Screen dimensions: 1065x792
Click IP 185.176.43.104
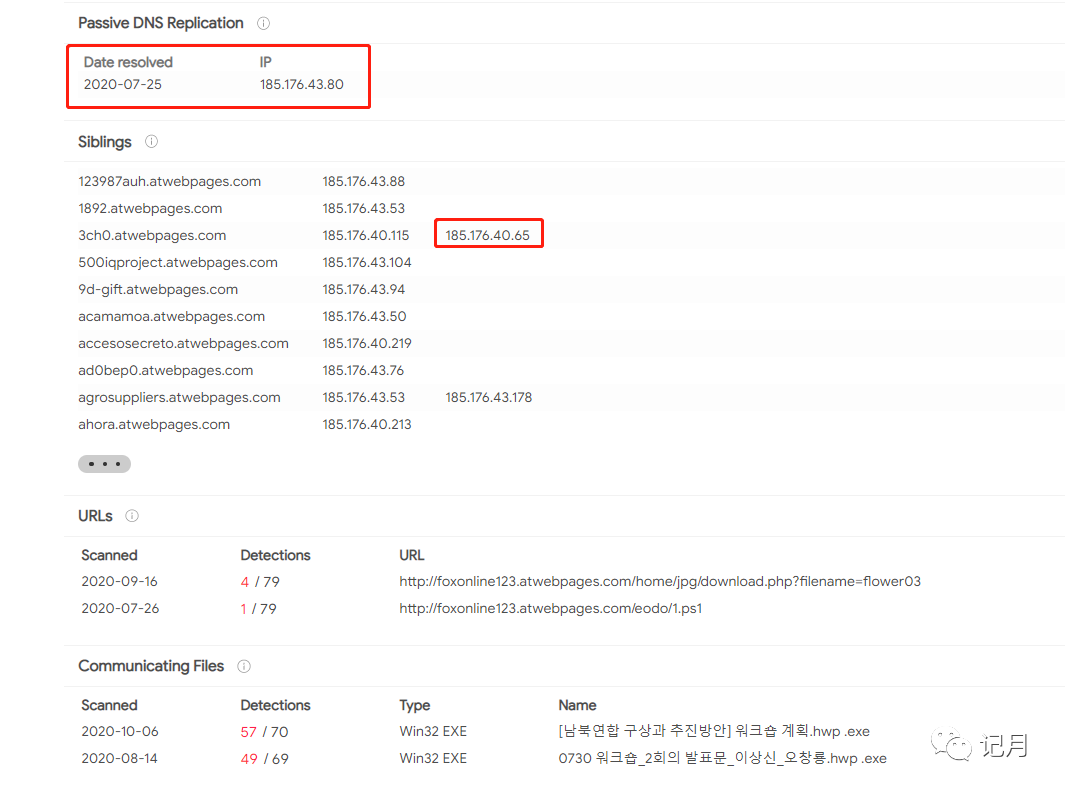pyautogui.click(x=367, y=263)
